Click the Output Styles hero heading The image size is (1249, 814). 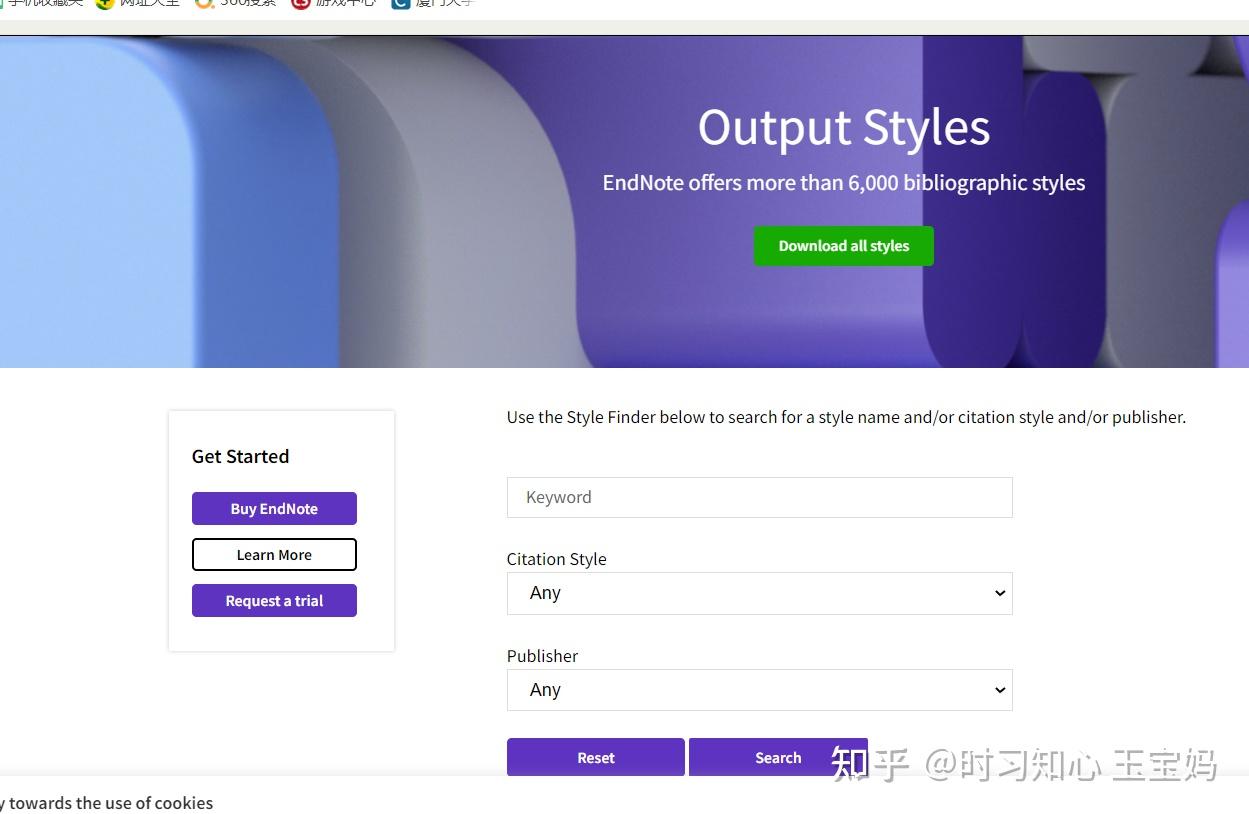(844, 128)
